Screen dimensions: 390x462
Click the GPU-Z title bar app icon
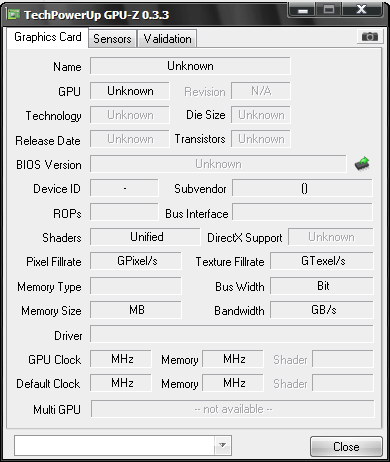click(x=13, y=14)
